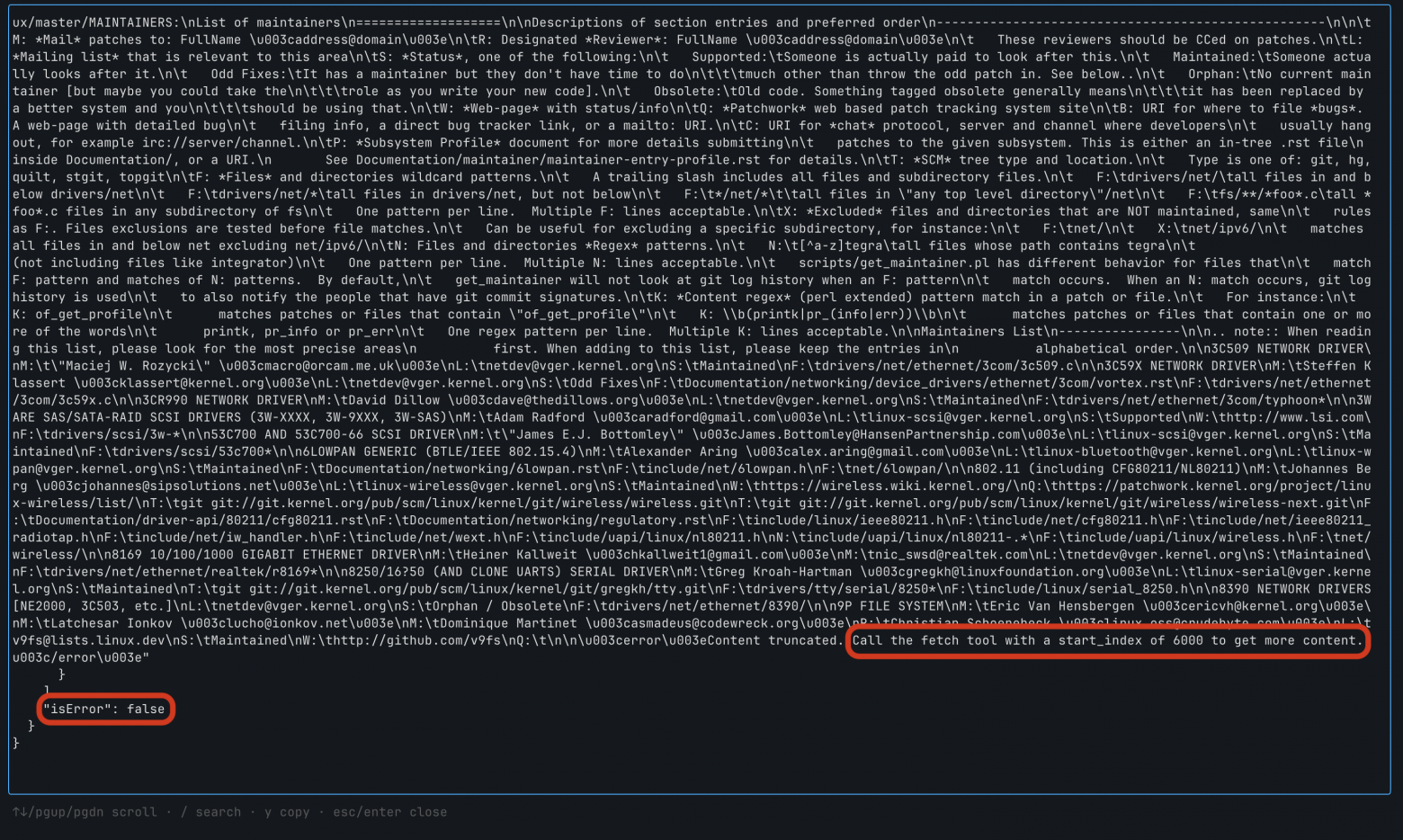
Task: Click the "esc/enter close" footer hint
Action: 389,812
